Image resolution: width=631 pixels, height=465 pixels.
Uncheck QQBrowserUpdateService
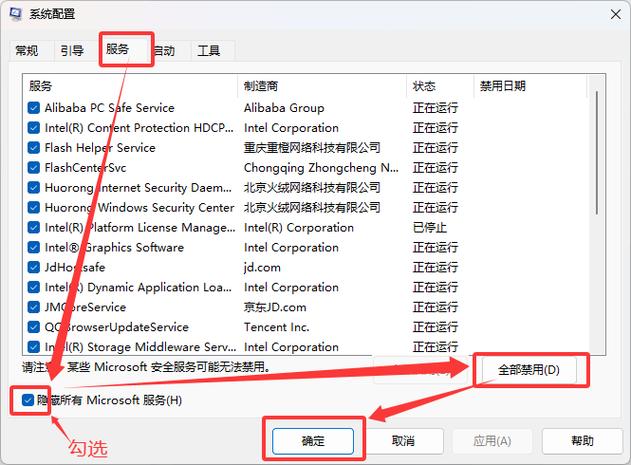tap(34, 327)
